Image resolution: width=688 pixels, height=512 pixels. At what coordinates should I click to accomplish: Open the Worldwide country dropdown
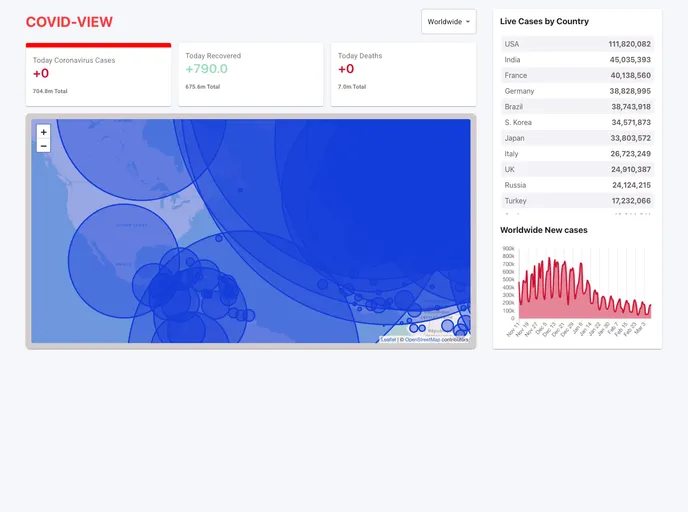click(x=448, y=21)
